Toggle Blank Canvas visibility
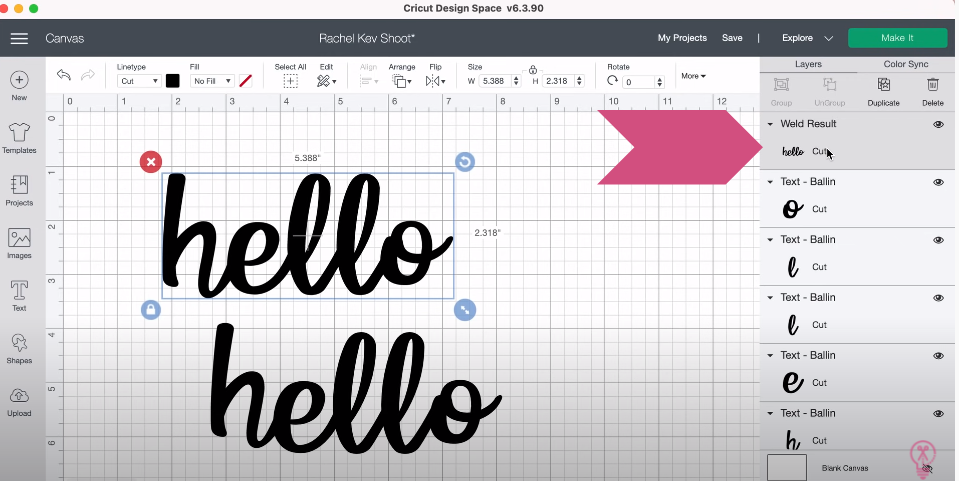Screen dimensions: 959x481 point(927,469)
